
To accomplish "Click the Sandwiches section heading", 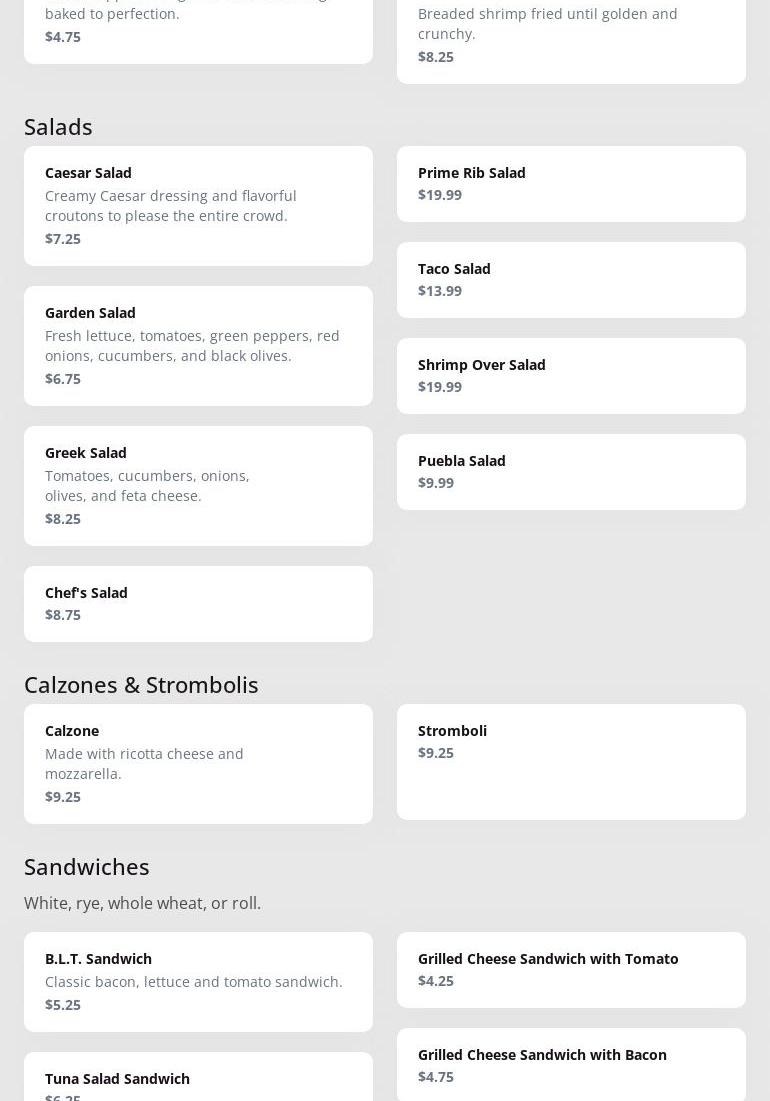I will tap(87, 866).
